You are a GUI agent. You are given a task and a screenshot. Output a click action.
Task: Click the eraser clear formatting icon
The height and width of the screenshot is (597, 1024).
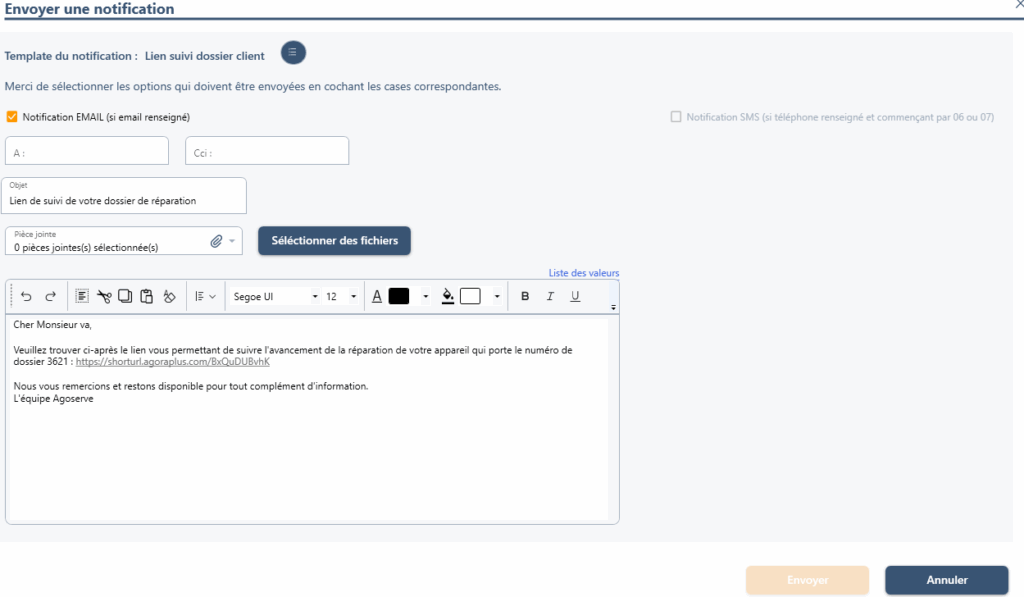[x=169, y=296]
